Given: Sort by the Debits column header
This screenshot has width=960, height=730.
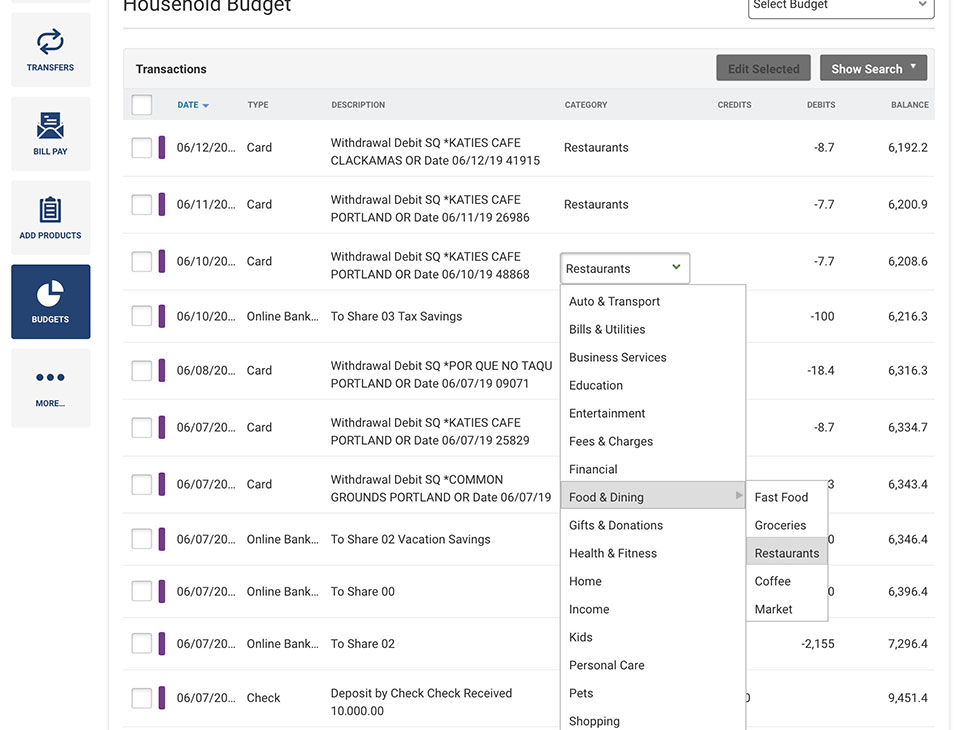Looking at the screenshot, I should 821,105.
